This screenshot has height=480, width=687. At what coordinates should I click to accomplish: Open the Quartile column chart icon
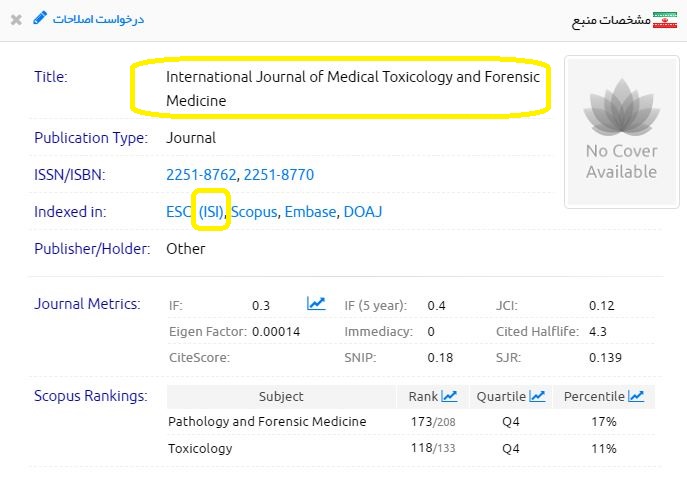pos(537,397)
